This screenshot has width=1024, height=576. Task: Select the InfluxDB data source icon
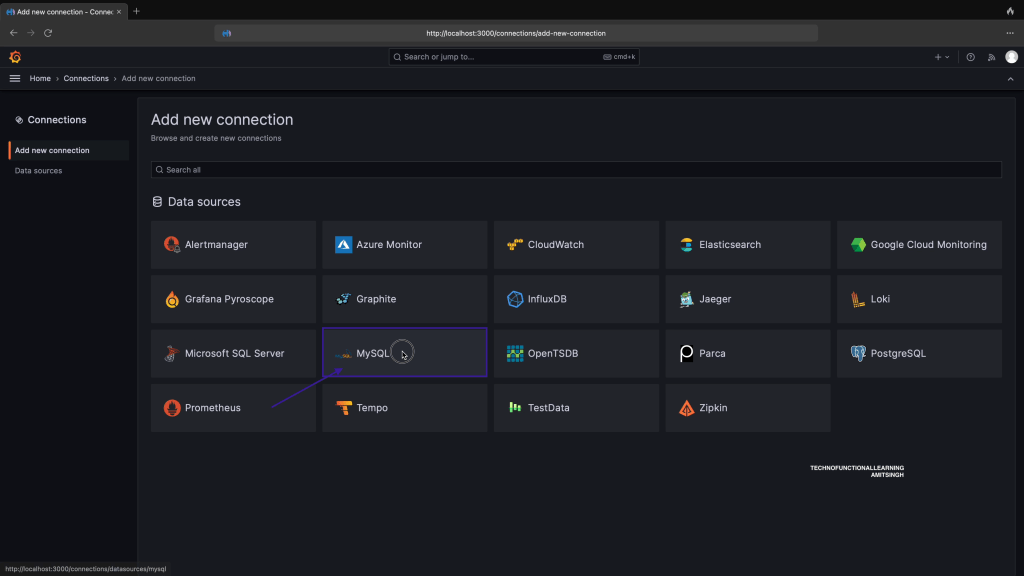tap(515, 299)
